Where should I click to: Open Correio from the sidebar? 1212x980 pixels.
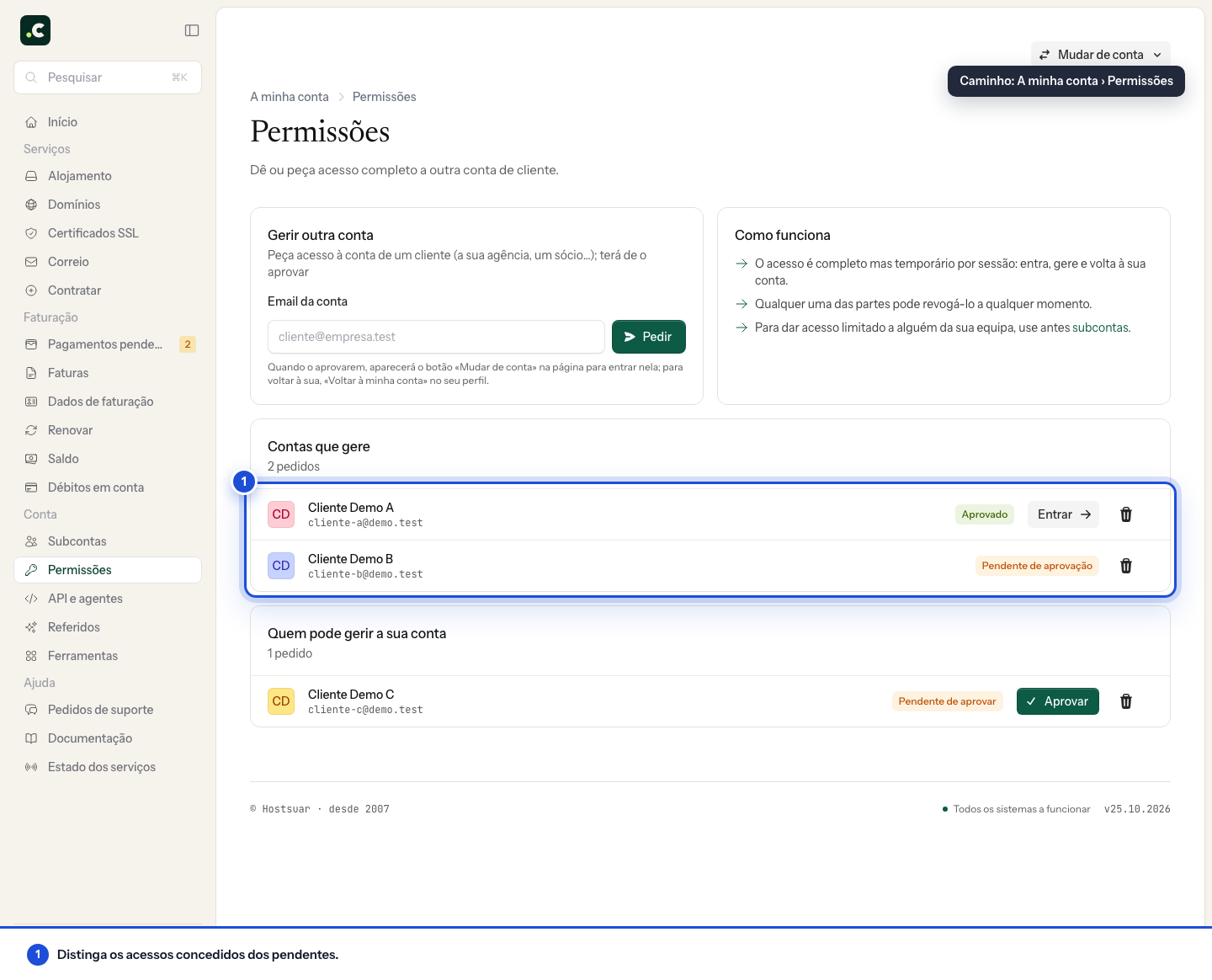point(108,262)
